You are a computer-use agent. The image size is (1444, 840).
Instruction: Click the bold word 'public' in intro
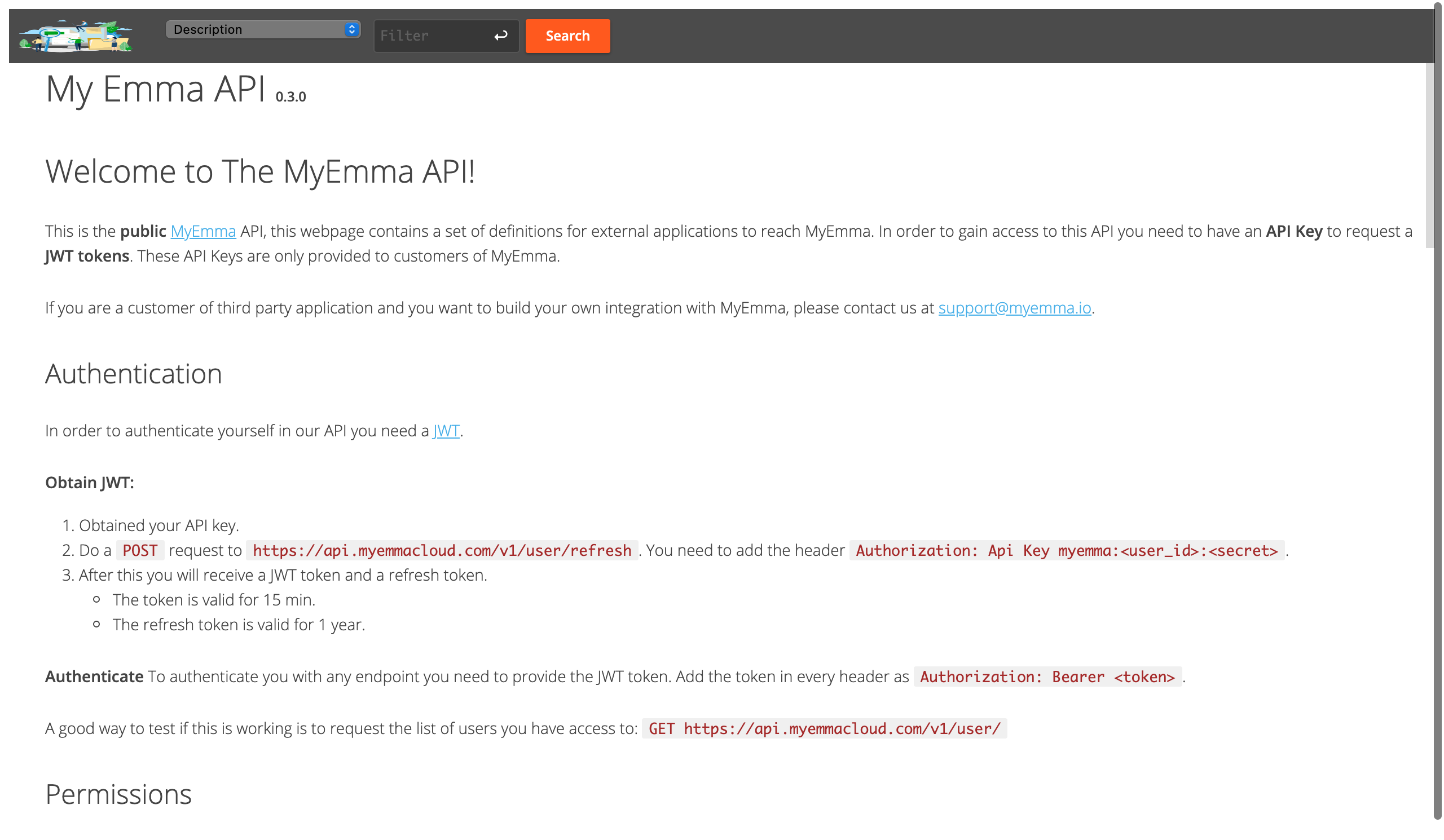143,231
